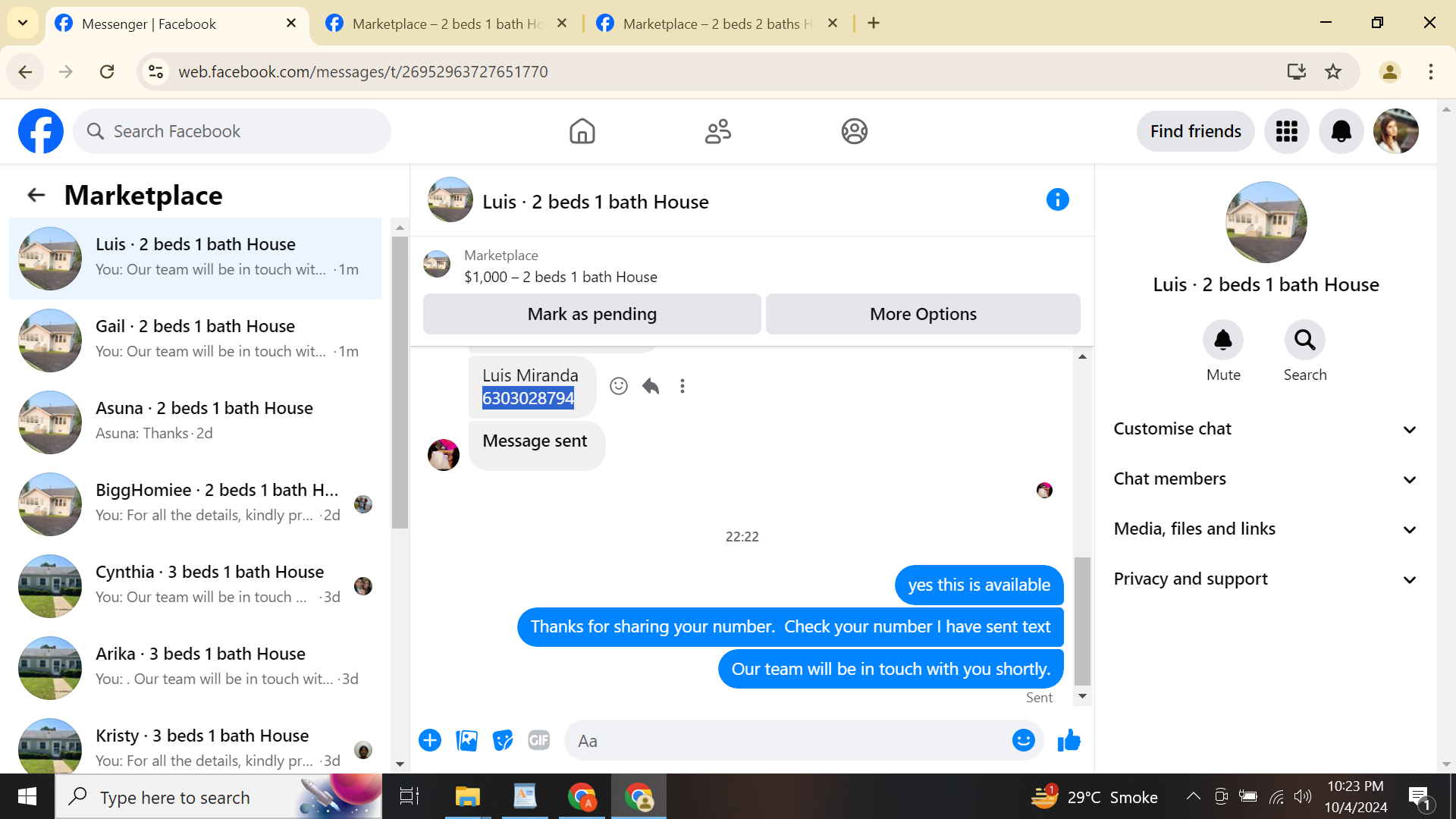Switch to Marketplace 2 beds 1 bath tab
The height and width of the screenshot is (819, 1456).
tap(447, 24)
